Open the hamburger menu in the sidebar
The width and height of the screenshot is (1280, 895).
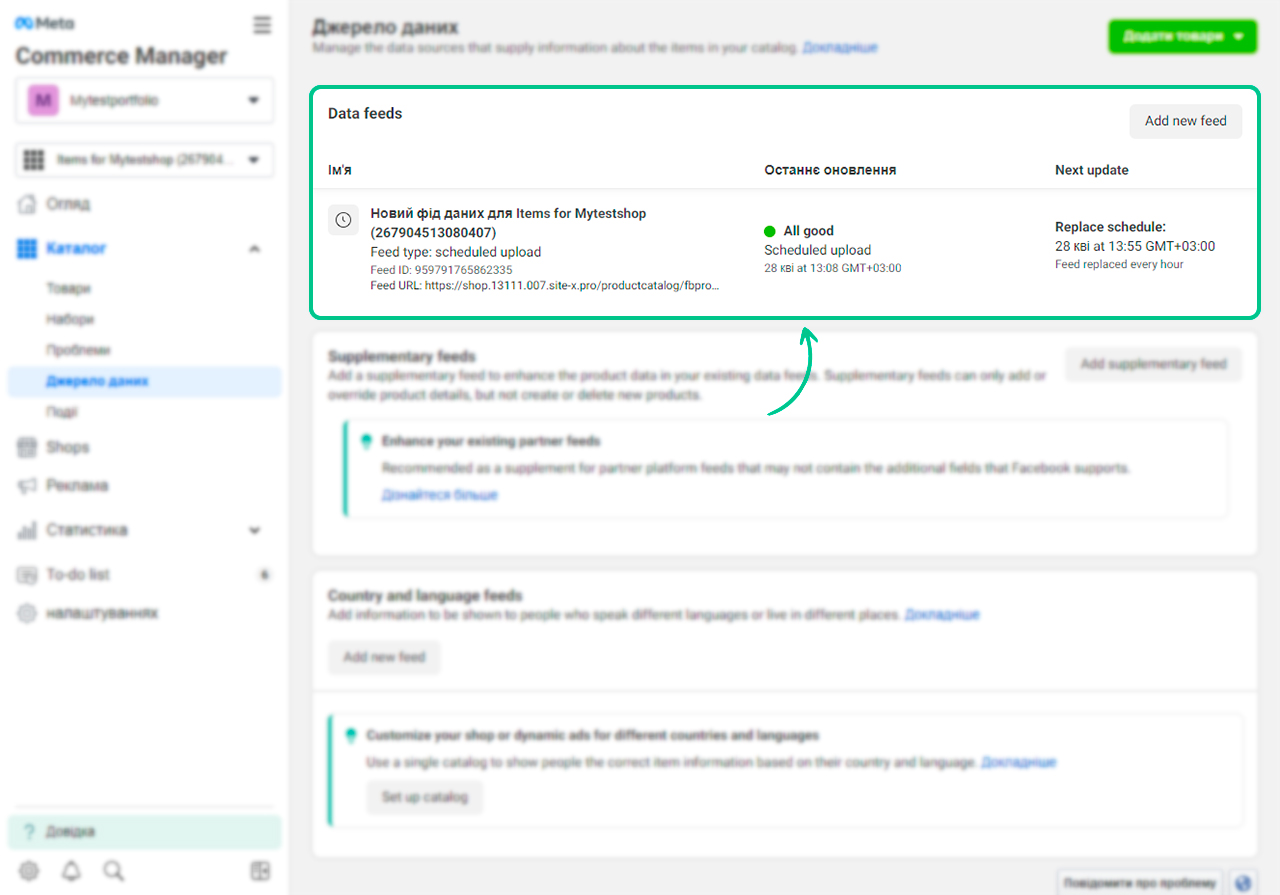pyautogui.click(x=262, y=25)
